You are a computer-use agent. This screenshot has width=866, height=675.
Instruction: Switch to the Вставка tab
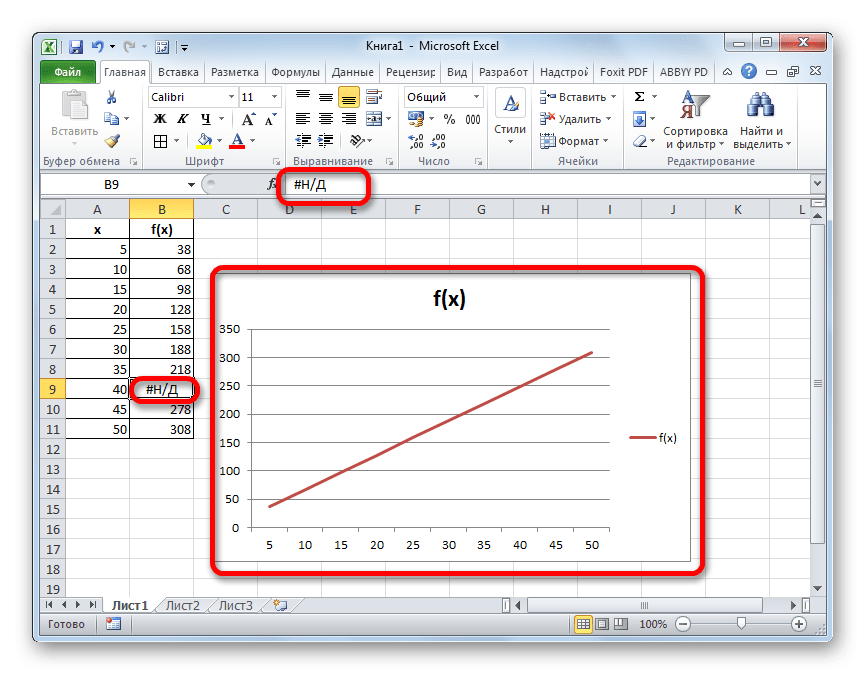click(178, 72)
